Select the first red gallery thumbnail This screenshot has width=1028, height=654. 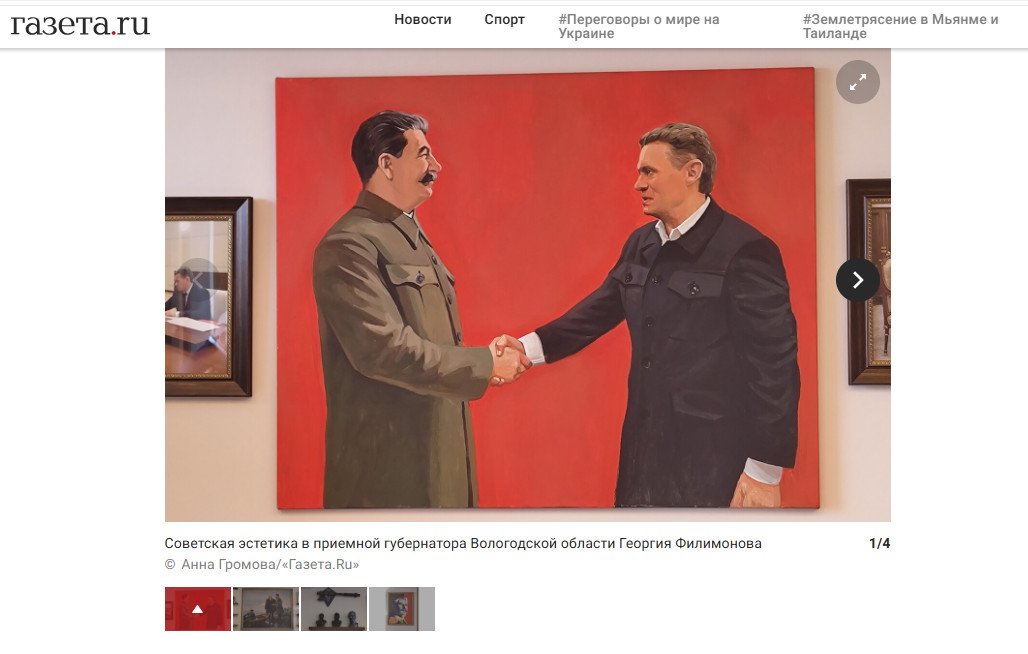(x=197, y=609)
